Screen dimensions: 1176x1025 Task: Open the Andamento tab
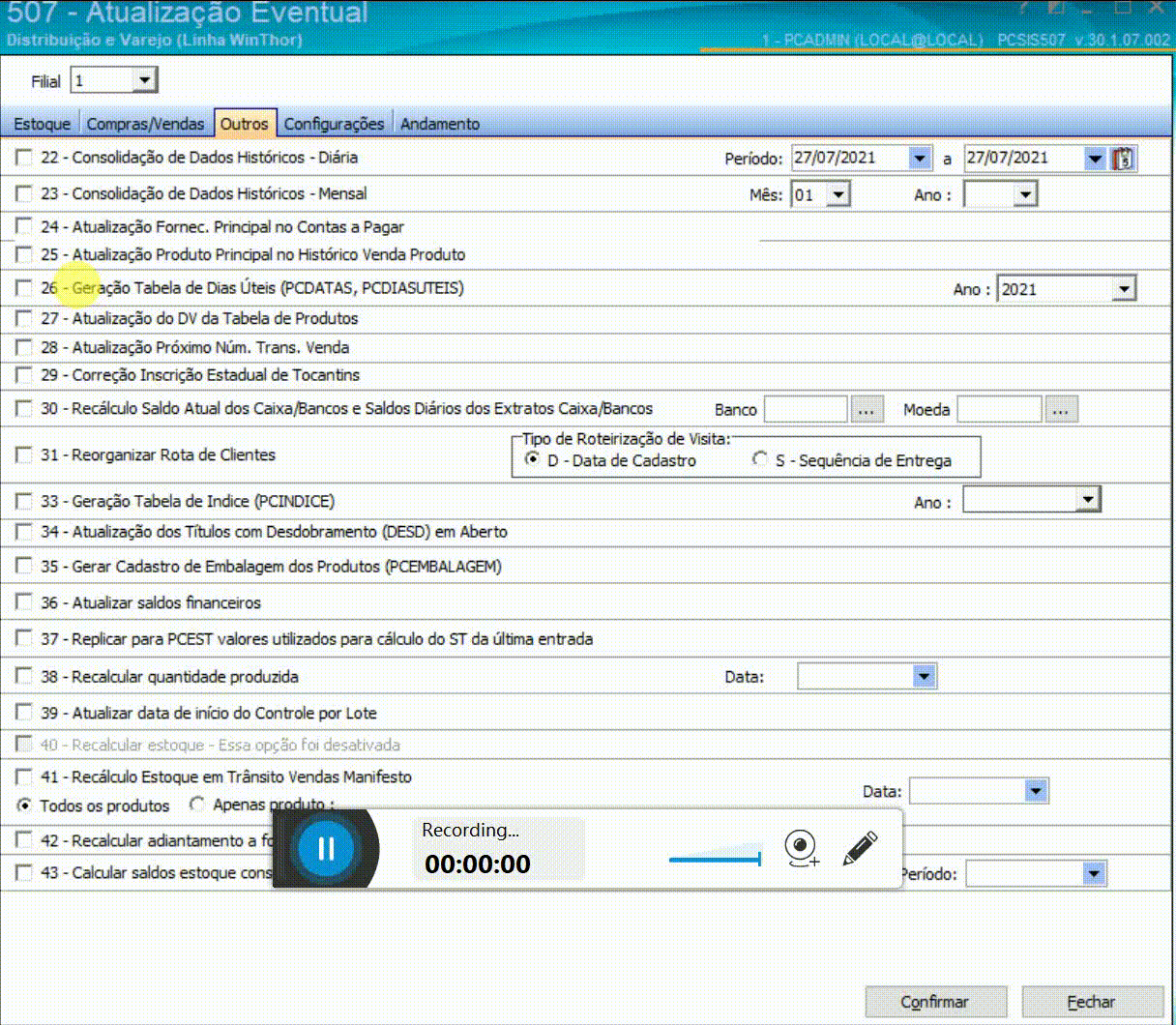click(440, 124)
